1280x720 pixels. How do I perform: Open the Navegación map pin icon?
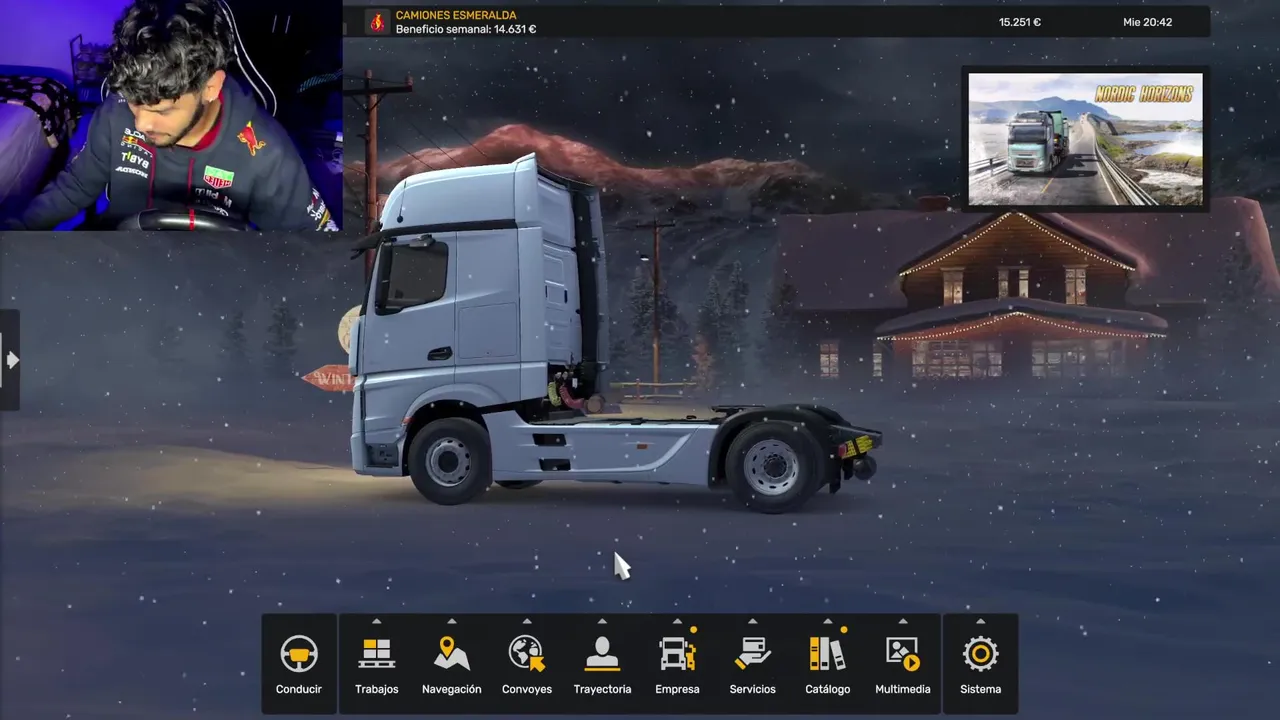coord(452,654)
